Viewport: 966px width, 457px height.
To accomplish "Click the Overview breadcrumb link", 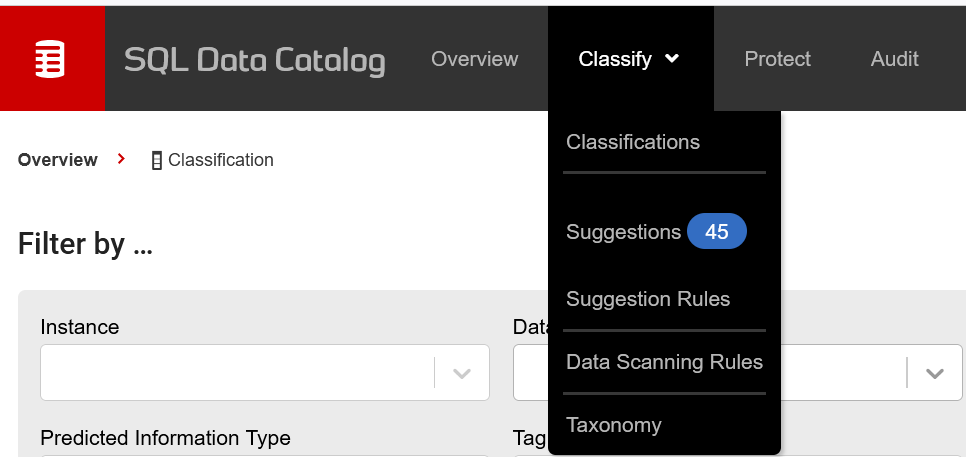I will coord(58,160).
